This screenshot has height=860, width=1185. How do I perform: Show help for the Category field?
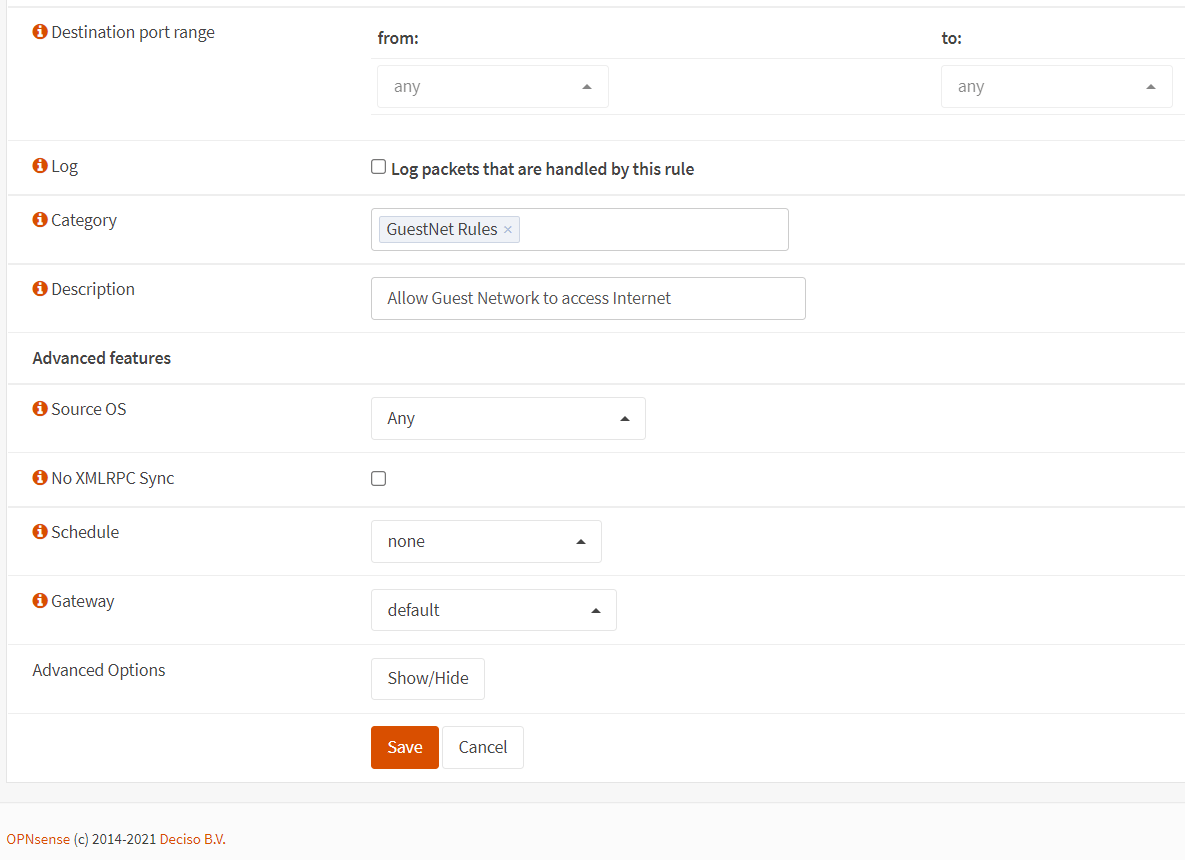40,220
